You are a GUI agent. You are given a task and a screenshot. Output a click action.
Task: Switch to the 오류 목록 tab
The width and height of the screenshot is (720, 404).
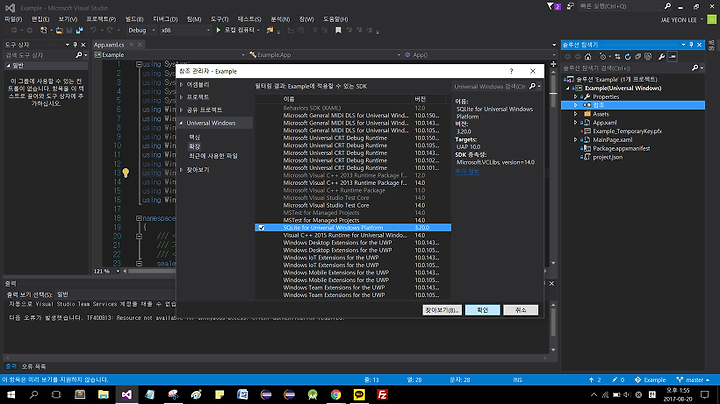(34, 366)
